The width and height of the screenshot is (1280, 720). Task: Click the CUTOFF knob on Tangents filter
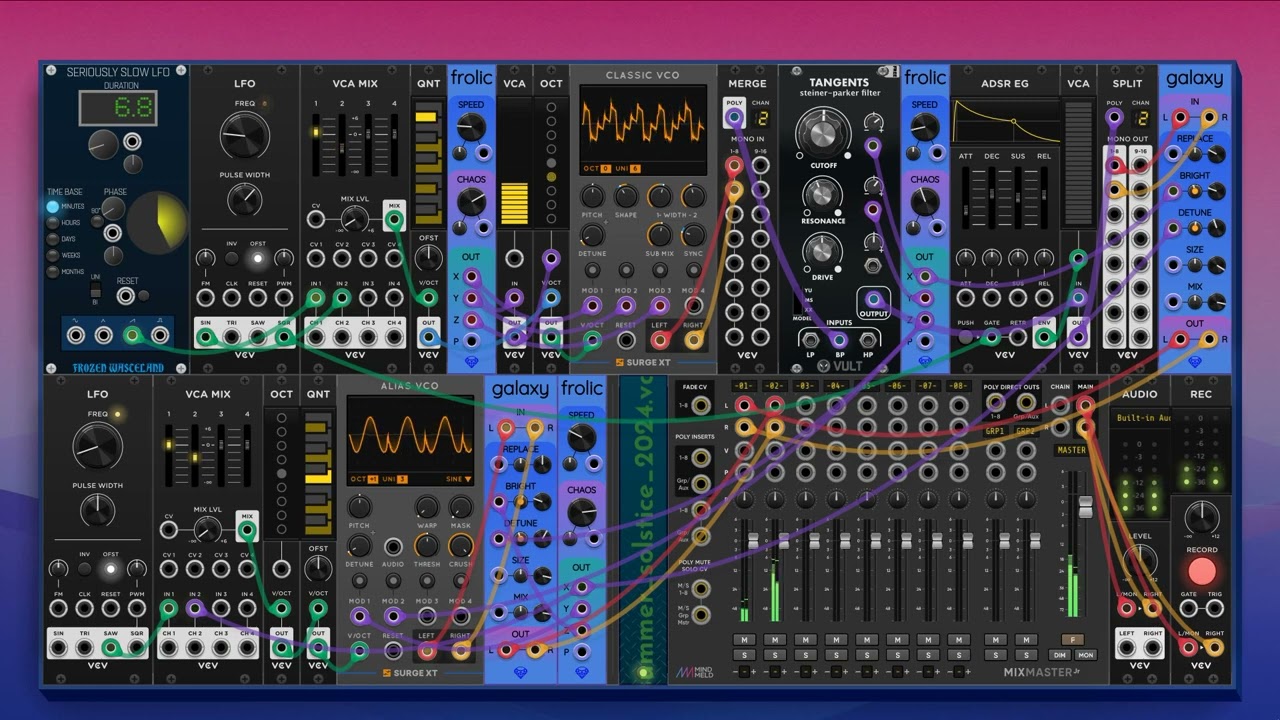(x=822, y=133)
